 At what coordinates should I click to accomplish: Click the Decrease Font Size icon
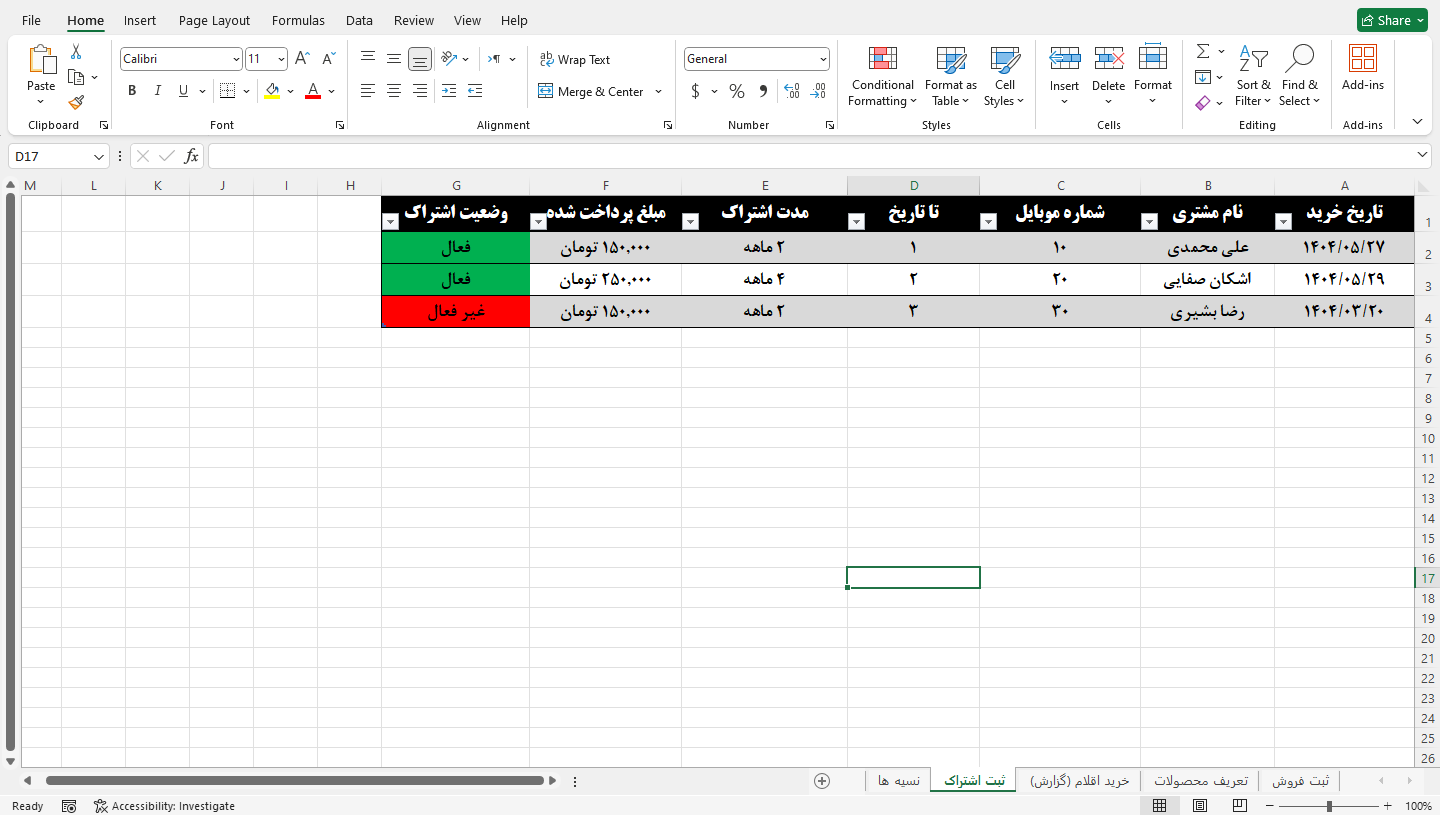pos(328,59)
